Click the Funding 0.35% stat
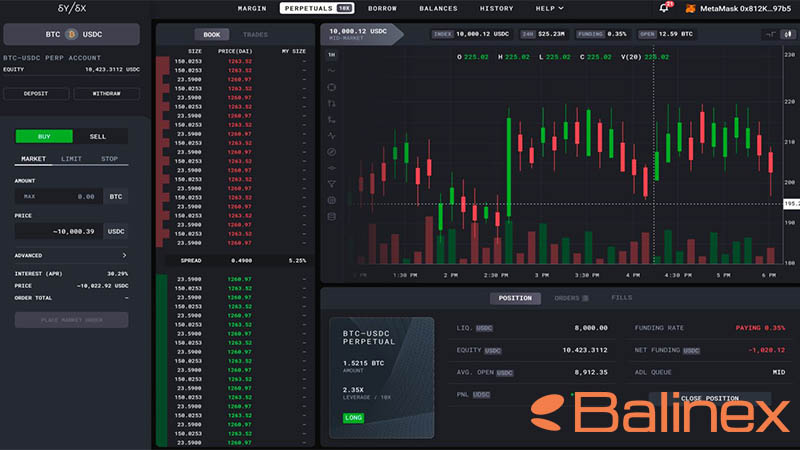The width and height of the screenshot is (800, 450). (x=602, y=34)
